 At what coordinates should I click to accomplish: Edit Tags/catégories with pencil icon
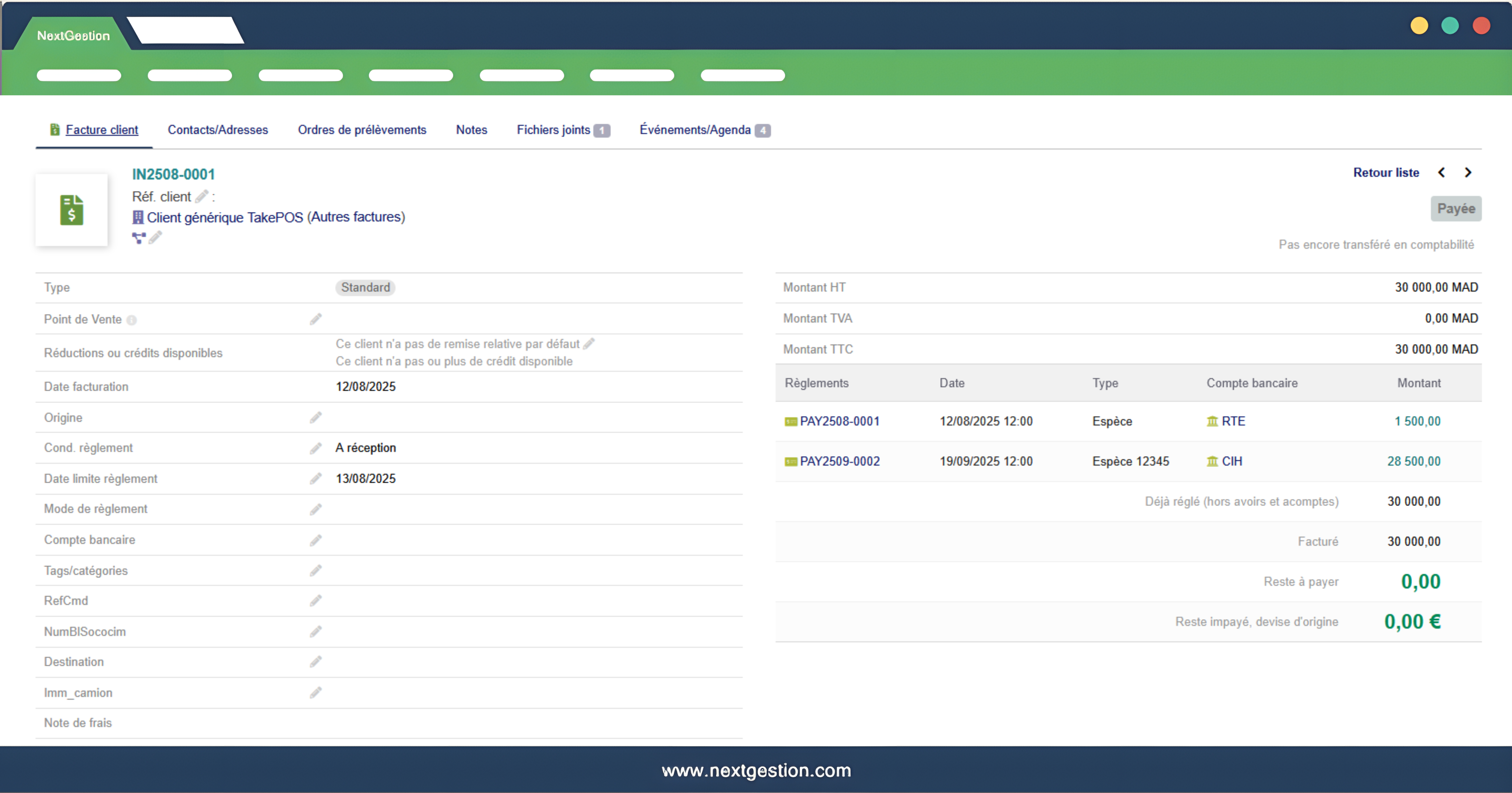pos(316,571)
